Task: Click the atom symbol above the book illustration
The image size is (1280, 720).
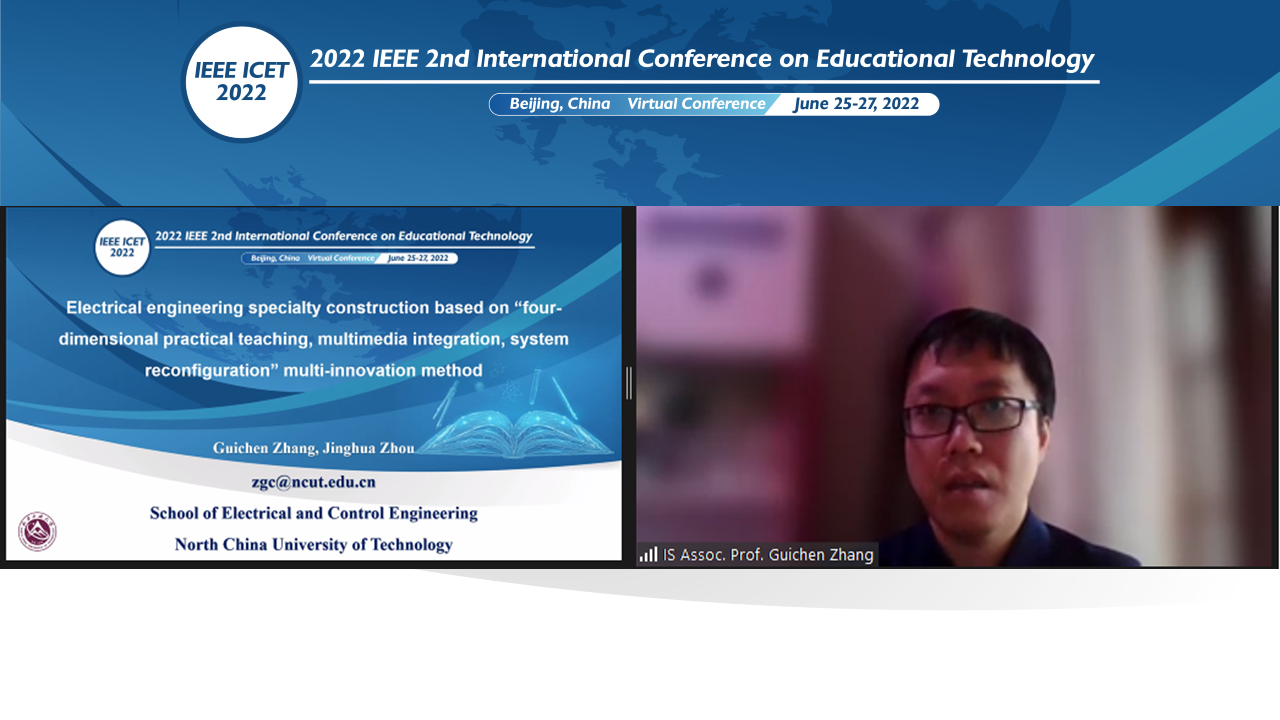Action: pyautogui.click(x=511, y=391)
